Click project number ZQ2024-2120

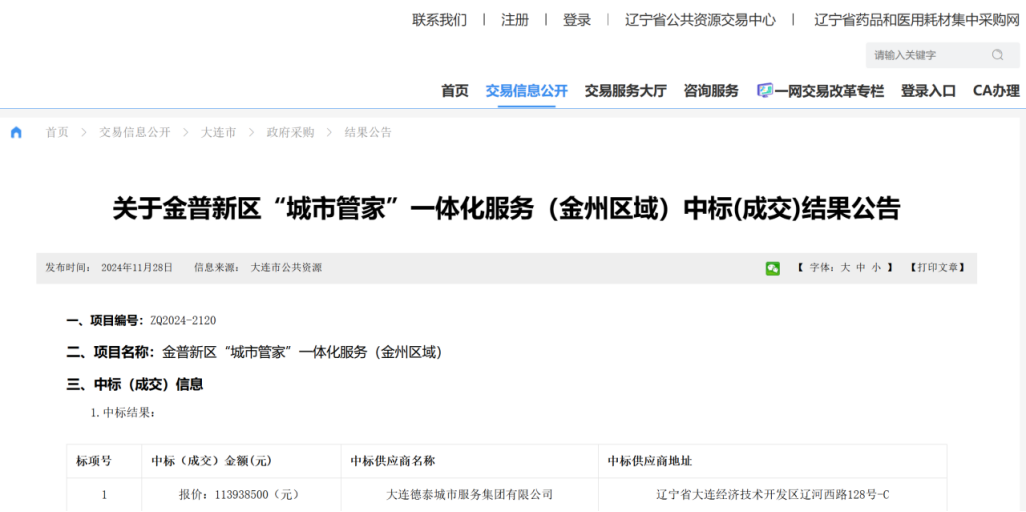point(183,321)
